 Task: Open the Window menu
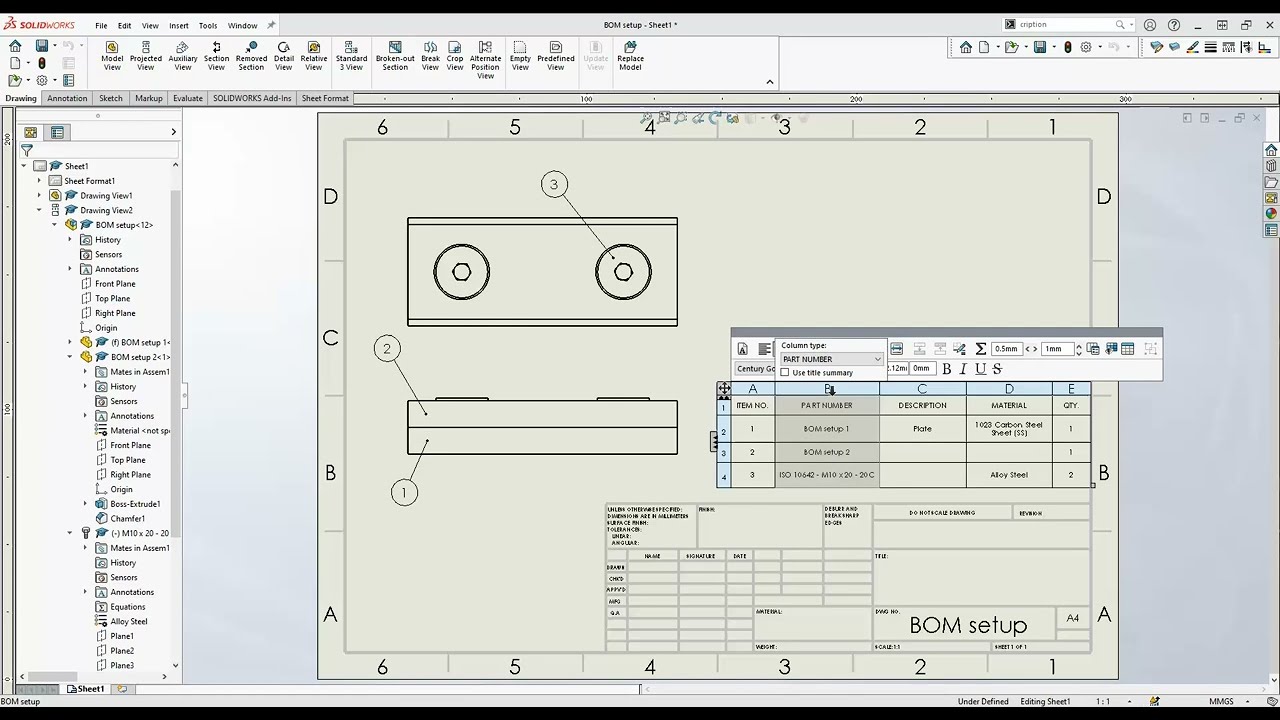pyautogui.click(x=242, y=25)
